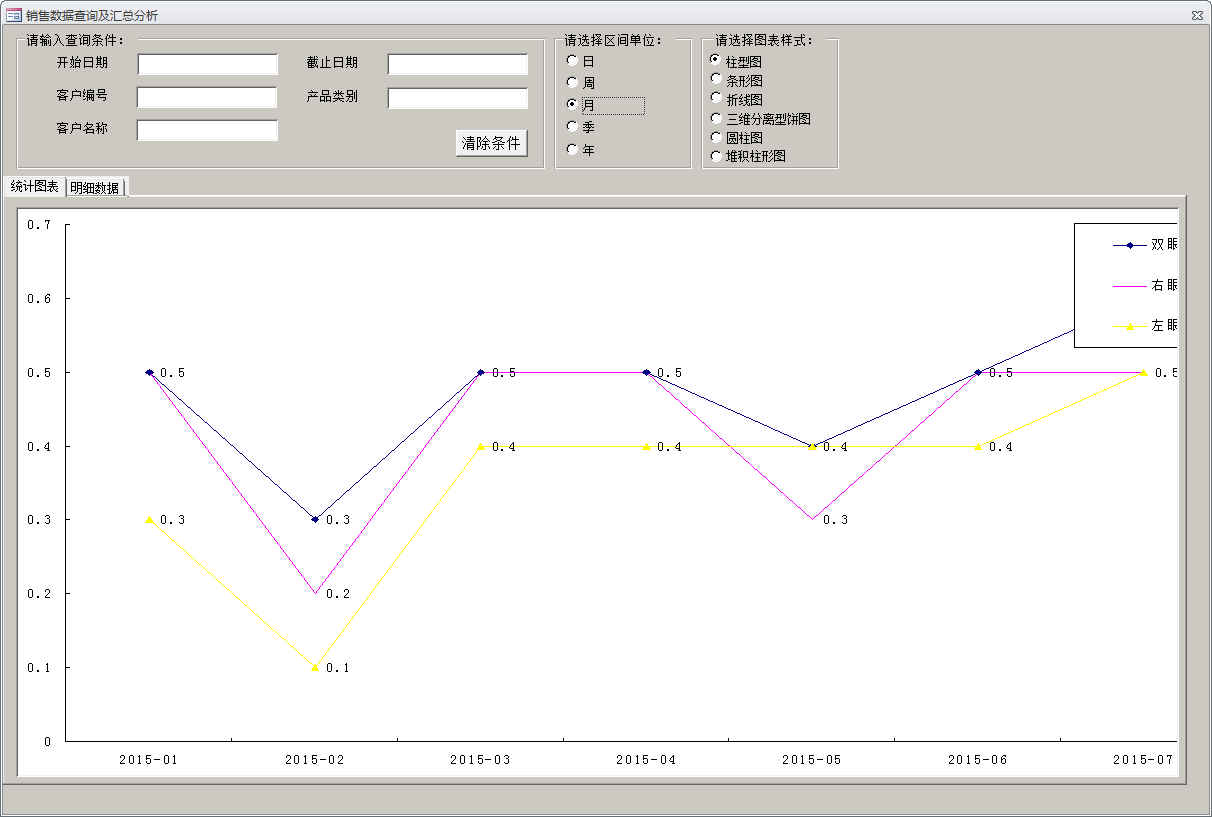Open the 统计图表 tab

(34, 187)
